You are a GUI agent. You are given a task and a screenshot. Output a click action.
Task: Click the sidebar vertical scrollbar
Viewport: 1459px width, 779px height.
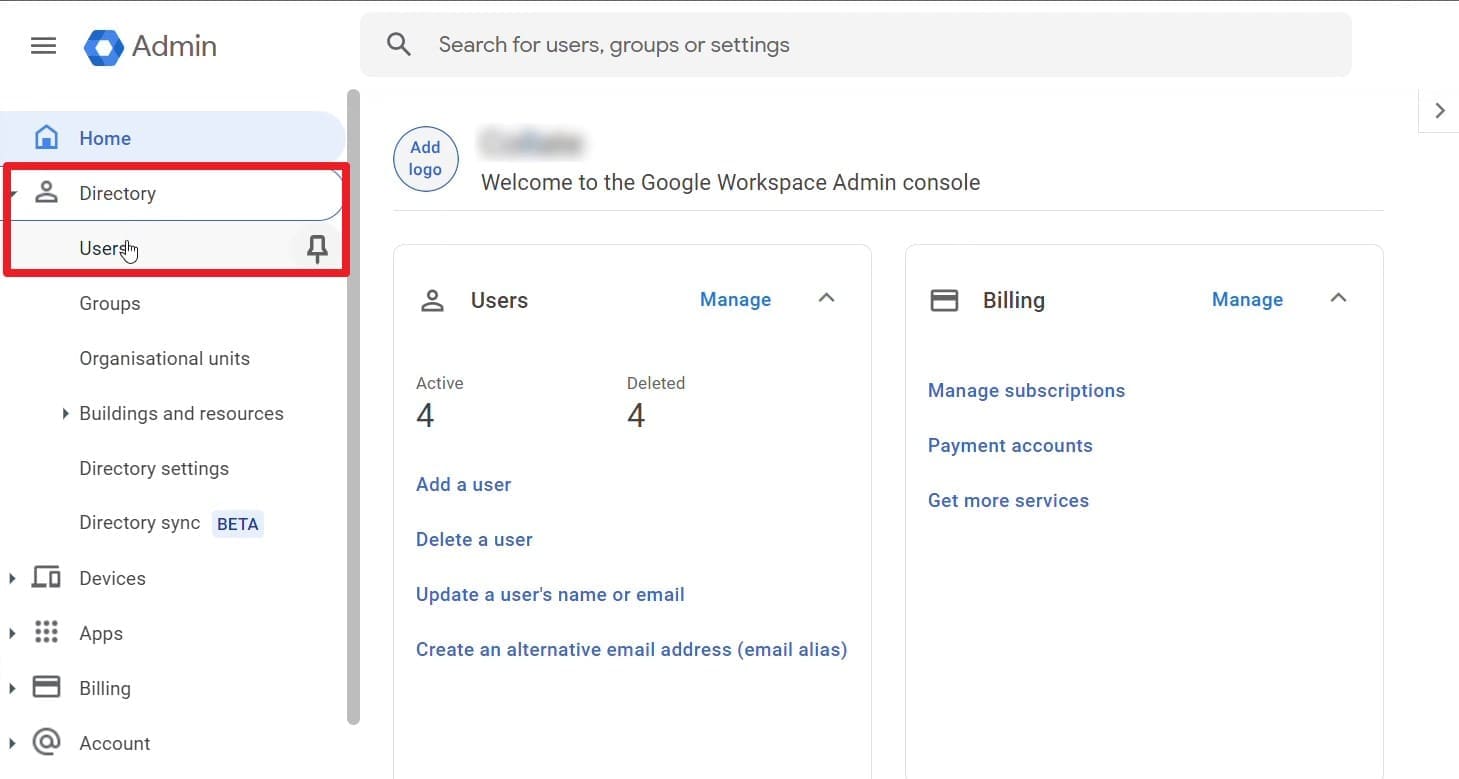[x=353, y=407]
